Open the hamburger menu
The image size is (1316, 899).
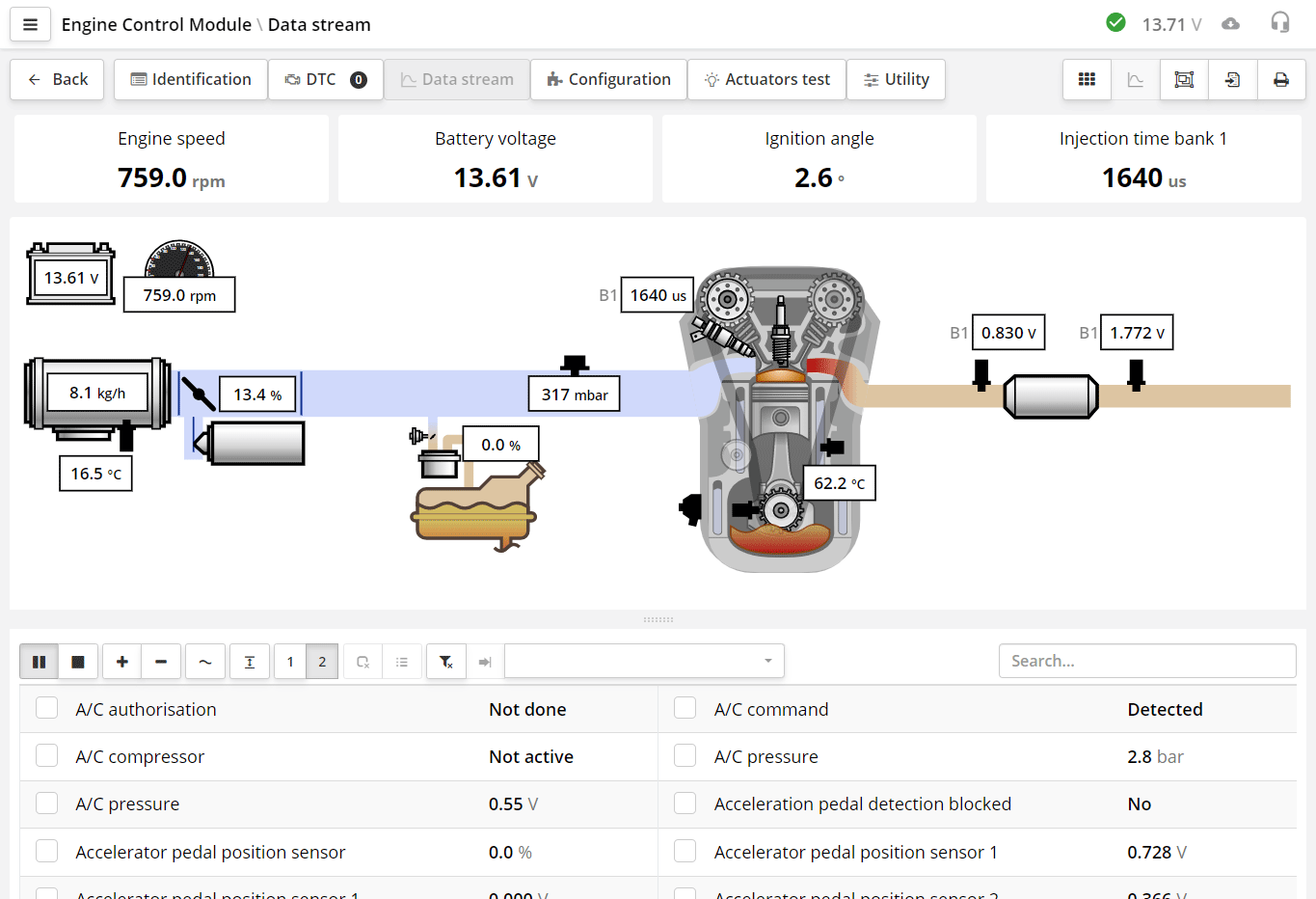tap(30, 24)
